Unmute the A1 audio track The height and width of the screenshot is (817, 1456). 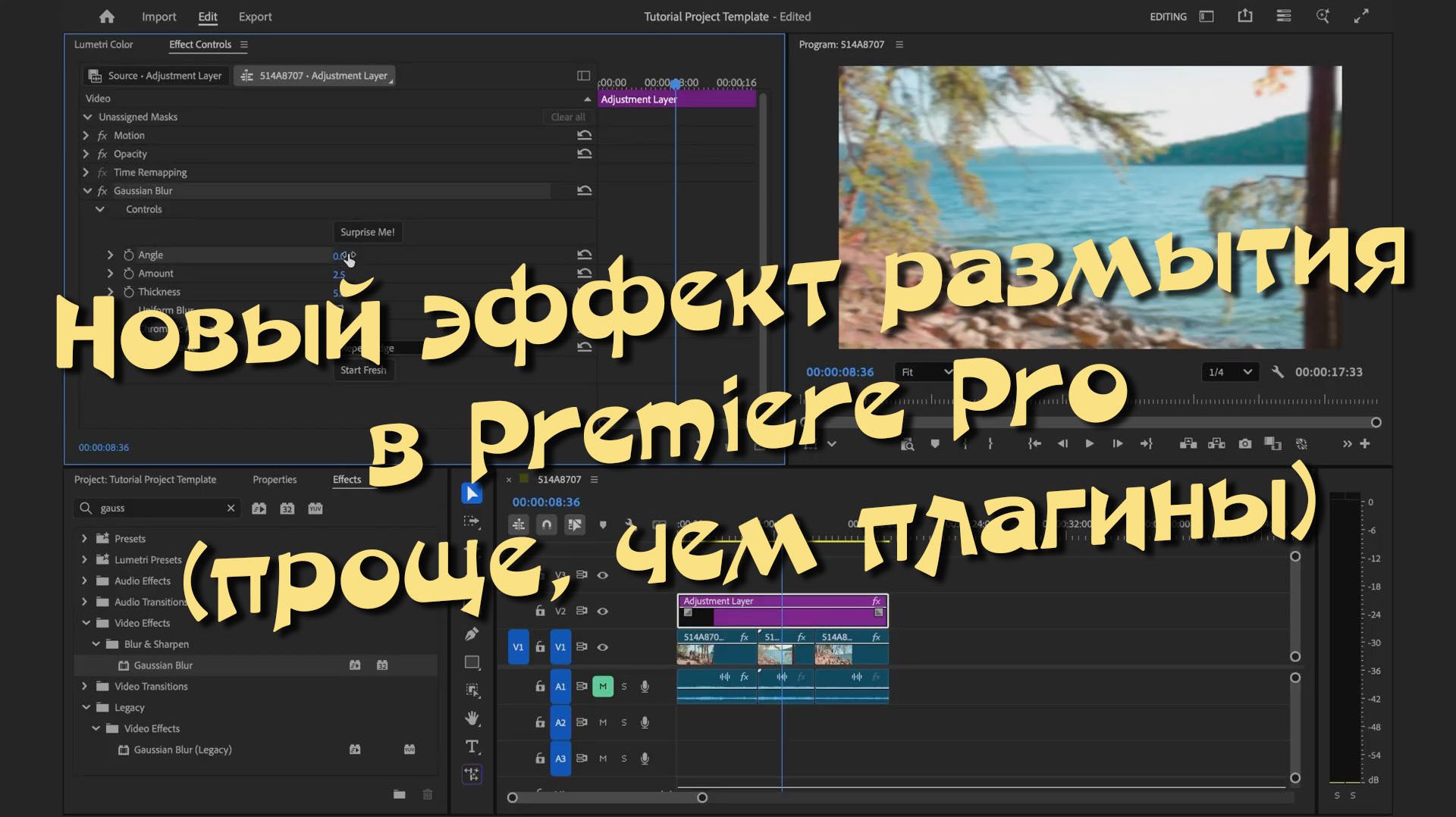603,686
